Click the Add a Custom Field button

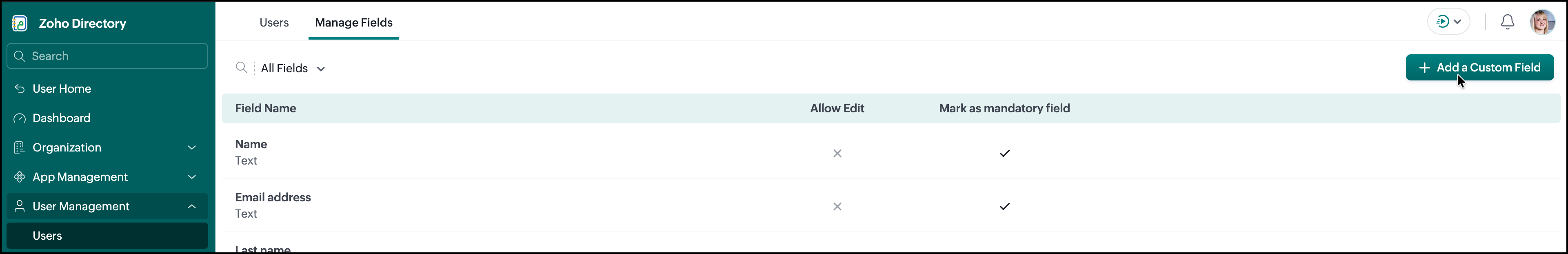coord(1480,68)
